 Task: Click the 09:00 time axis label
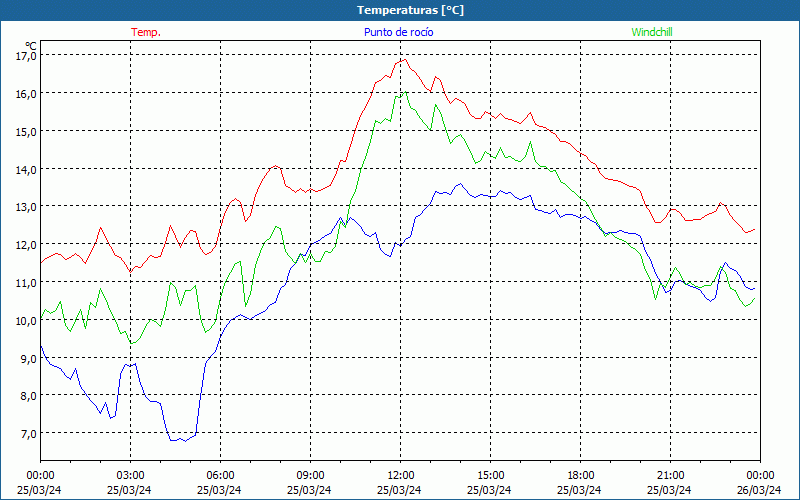pyautogui.click(x=310, y=476)
